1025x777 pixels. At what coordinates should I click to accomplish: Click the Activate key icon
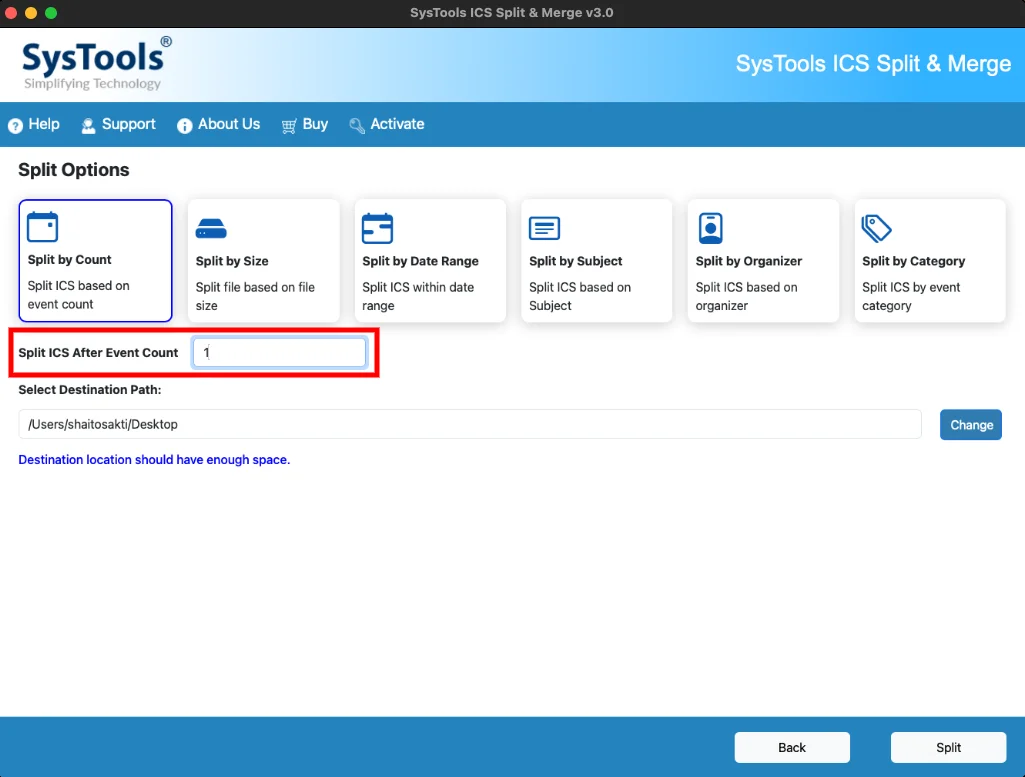[x=357, y=125]
